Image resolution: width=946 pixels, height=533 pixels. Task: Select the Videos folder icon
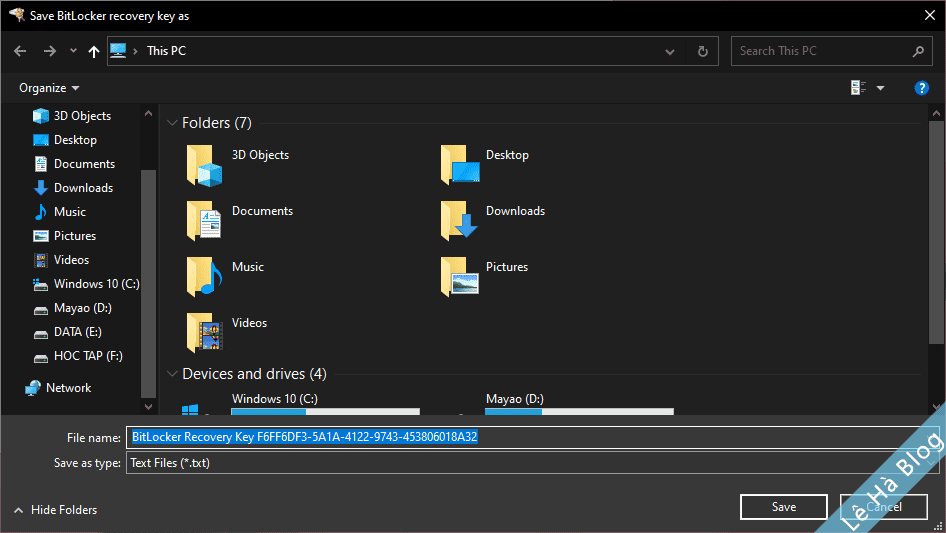point(204,333)
